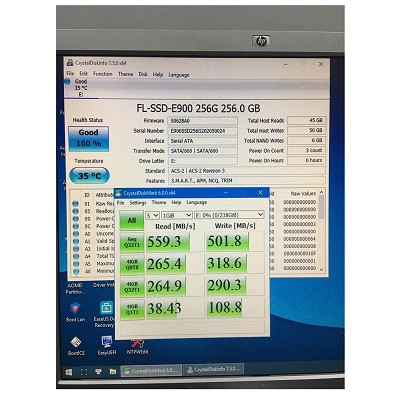
Task: Click the taskbar network computers icon
Action: click(x=98, y=371)
